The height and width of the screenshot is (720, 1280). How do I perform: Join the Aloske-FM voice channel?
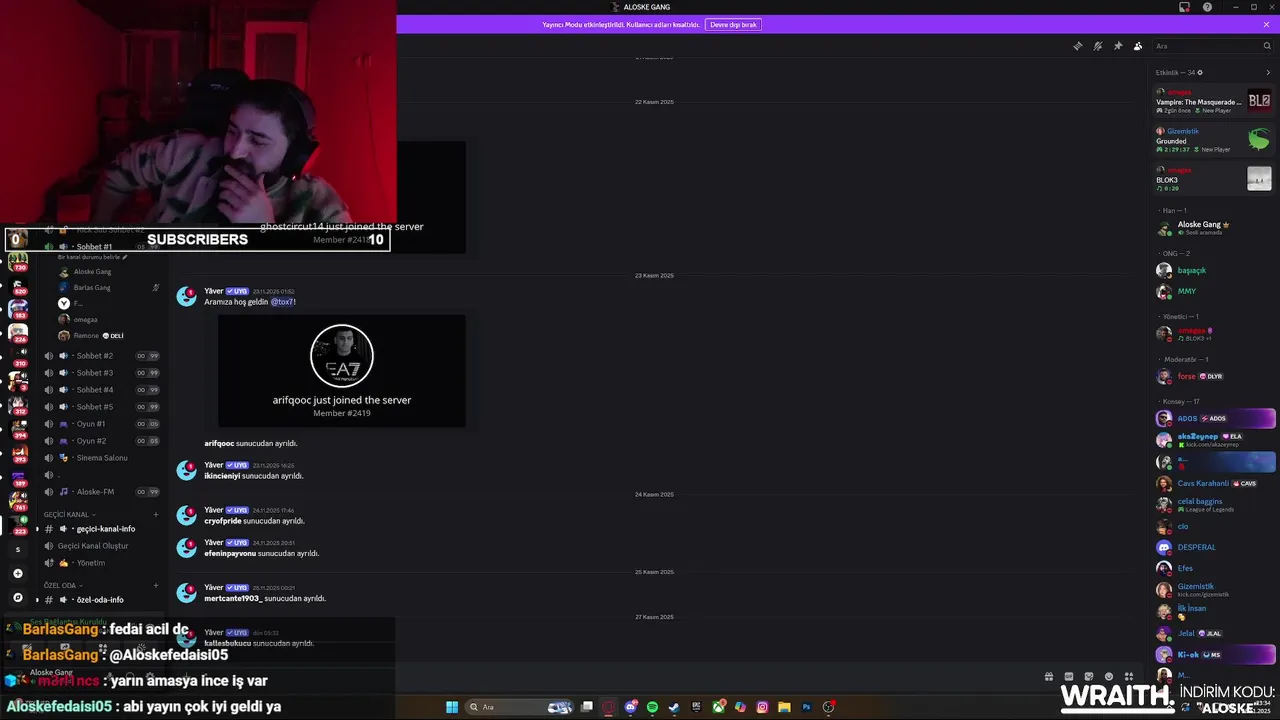pyautogui.click(x=100, y=492)
